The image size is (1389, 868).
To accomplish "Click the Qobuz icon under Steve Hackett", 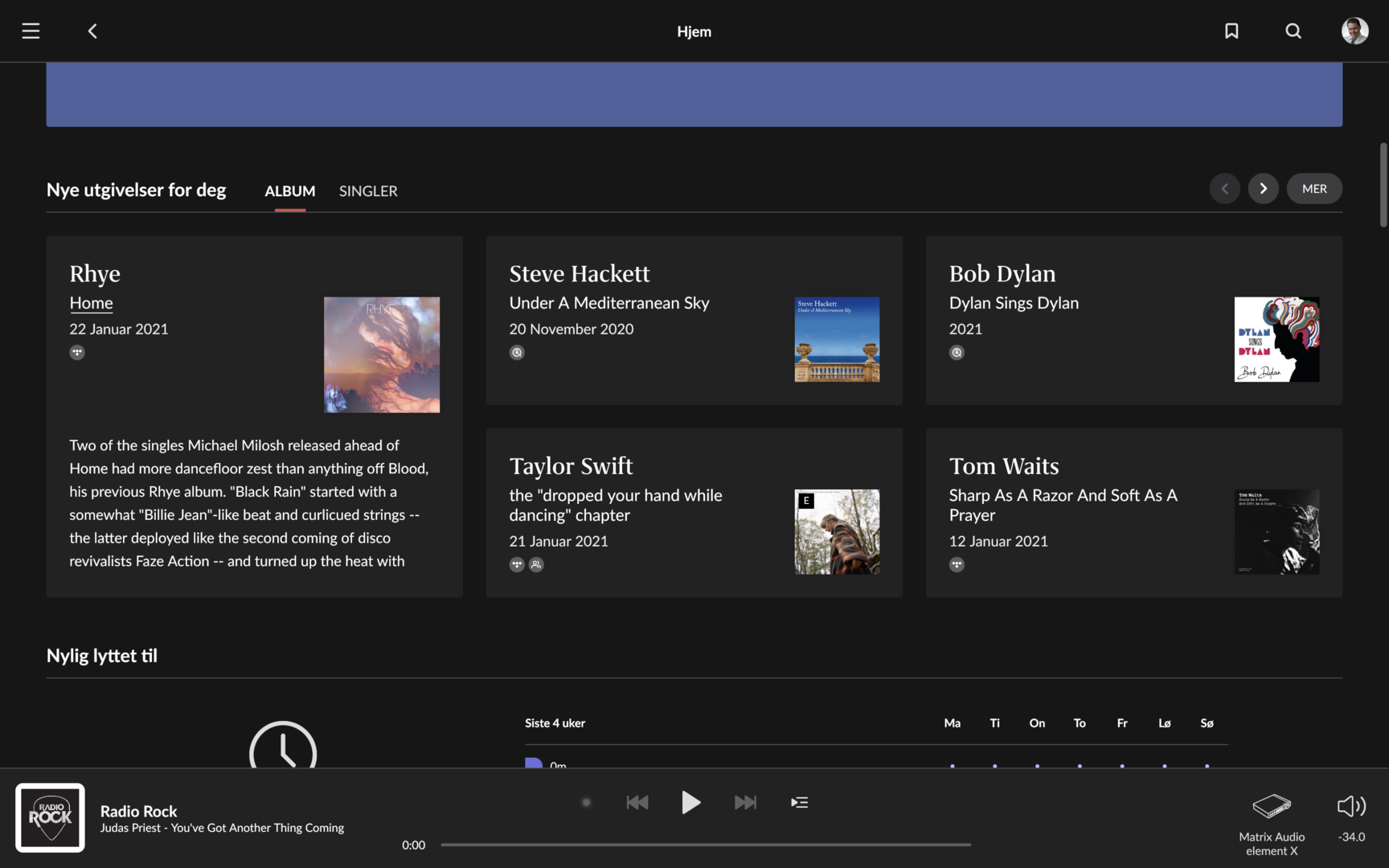I will (517, 352).
